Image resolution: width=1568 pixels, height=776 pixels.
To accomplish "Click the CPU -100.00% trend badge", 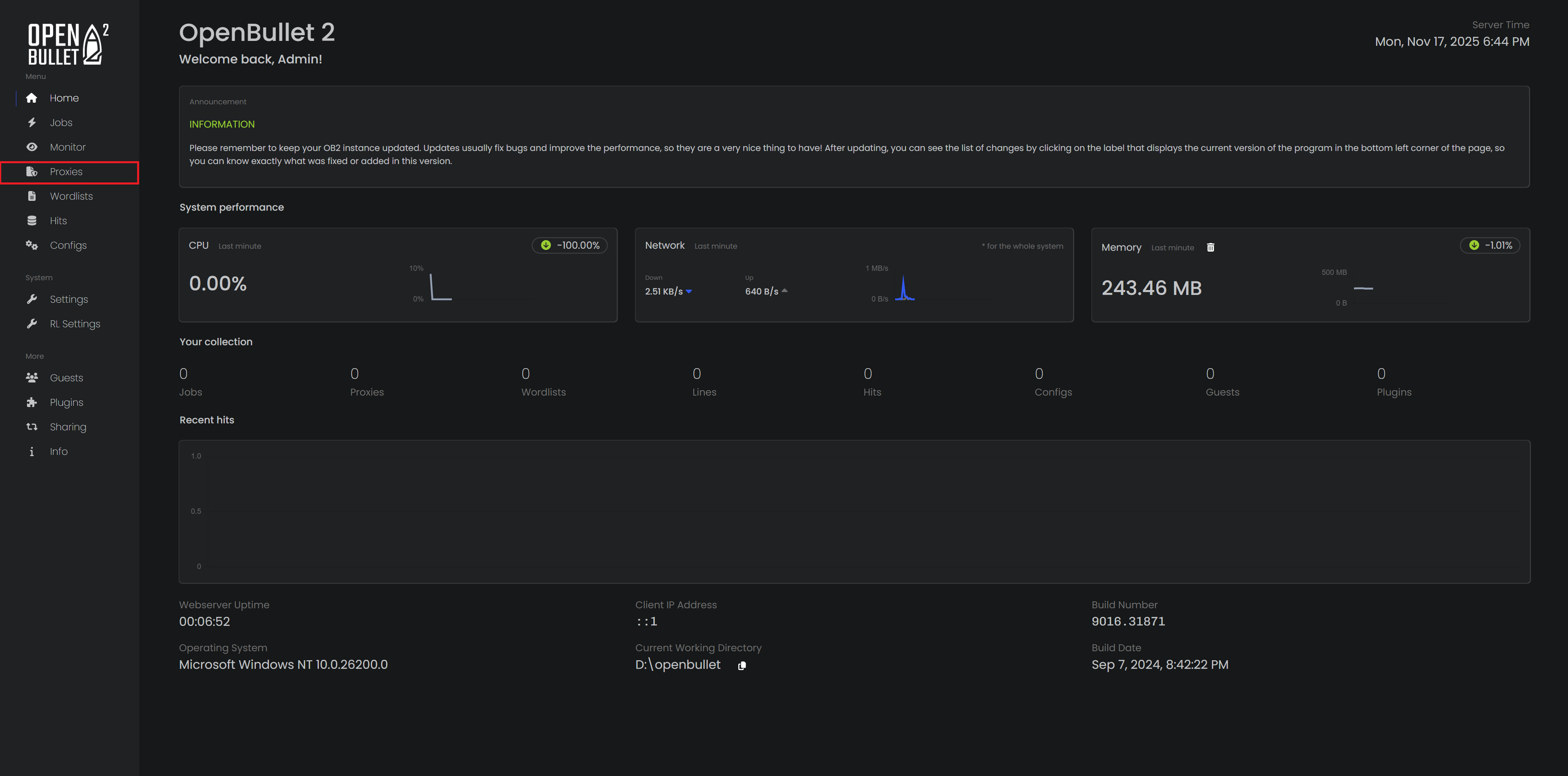I will tap(569, 245).
